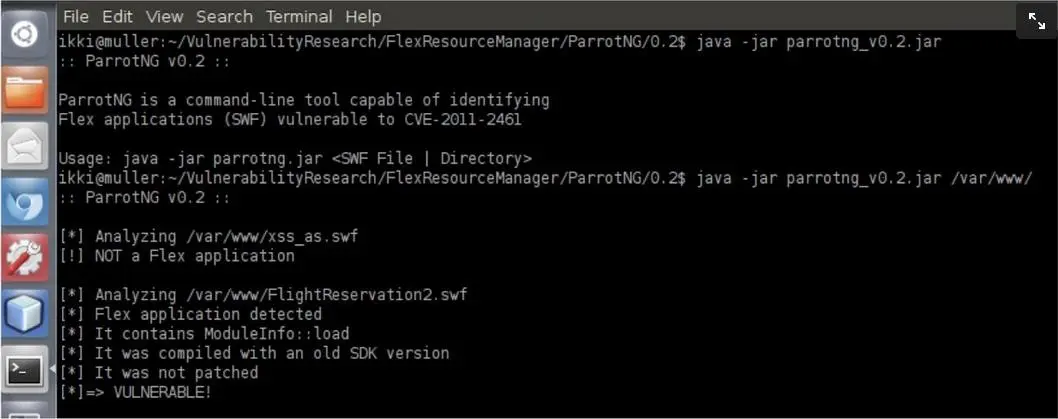
Task: Open the red settings tools application
Action: 24,258
